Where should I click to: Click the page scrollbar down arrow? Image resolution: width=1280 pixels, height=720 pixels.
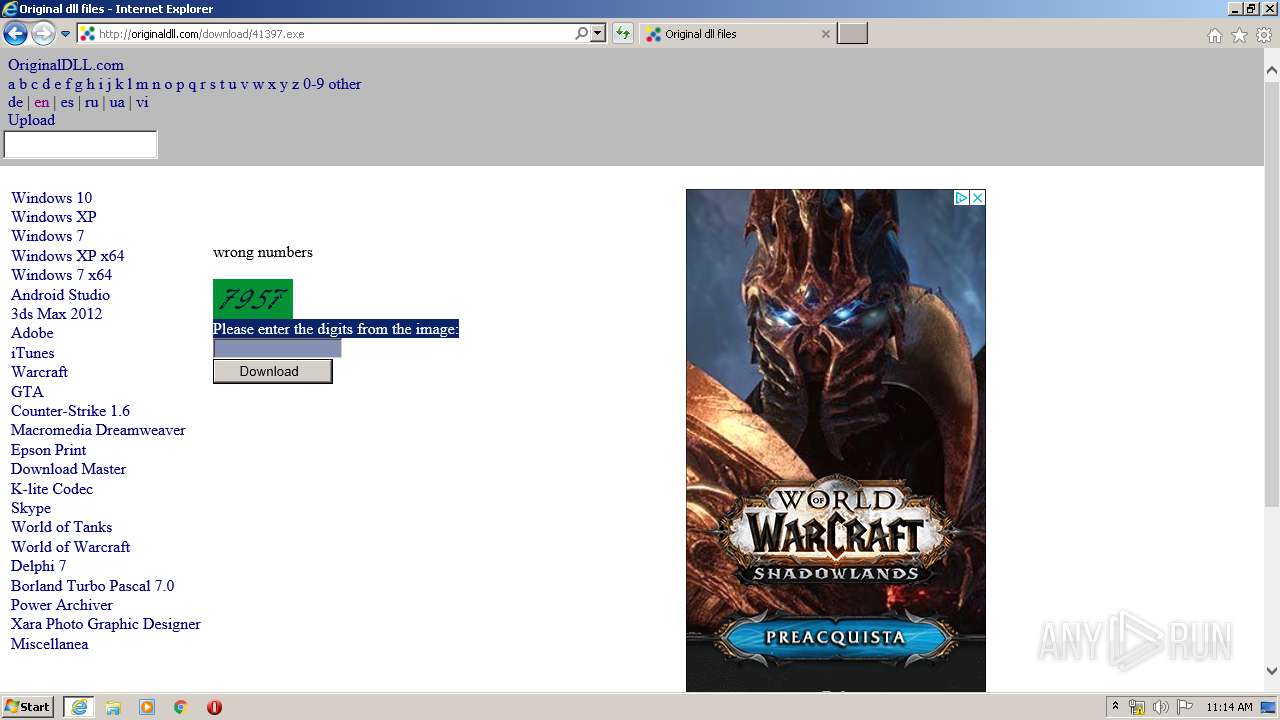(1272, 671)
